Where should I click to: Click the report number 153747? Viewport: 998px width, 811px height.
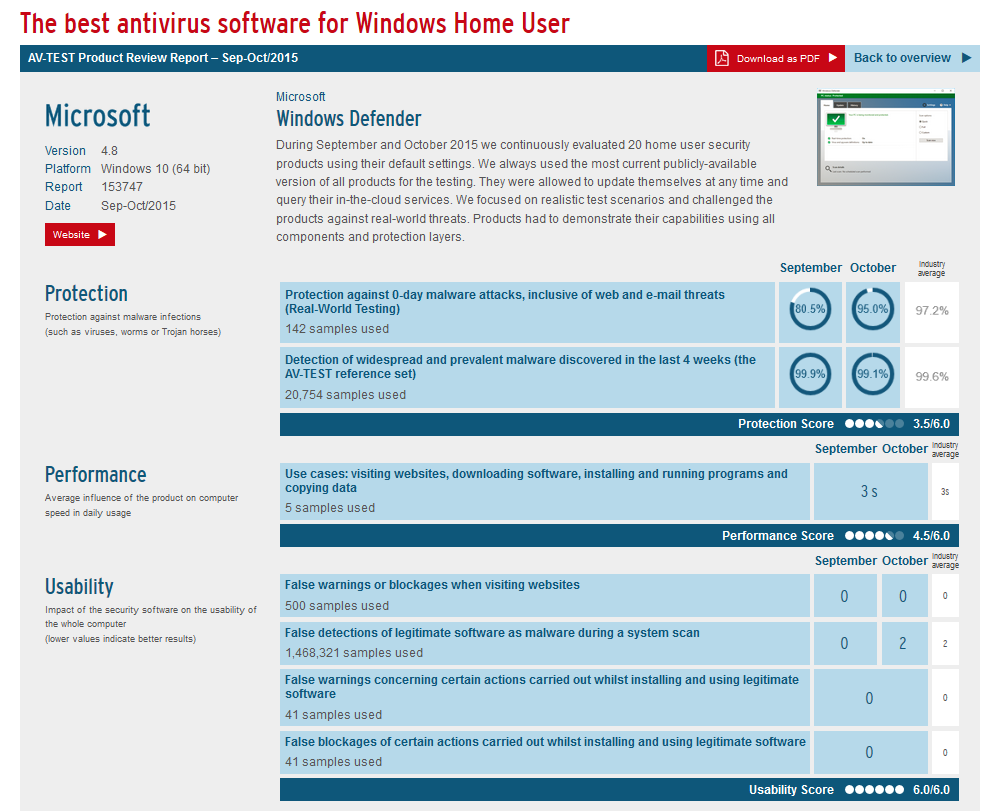pyautogui.click(x=122, y=187)
